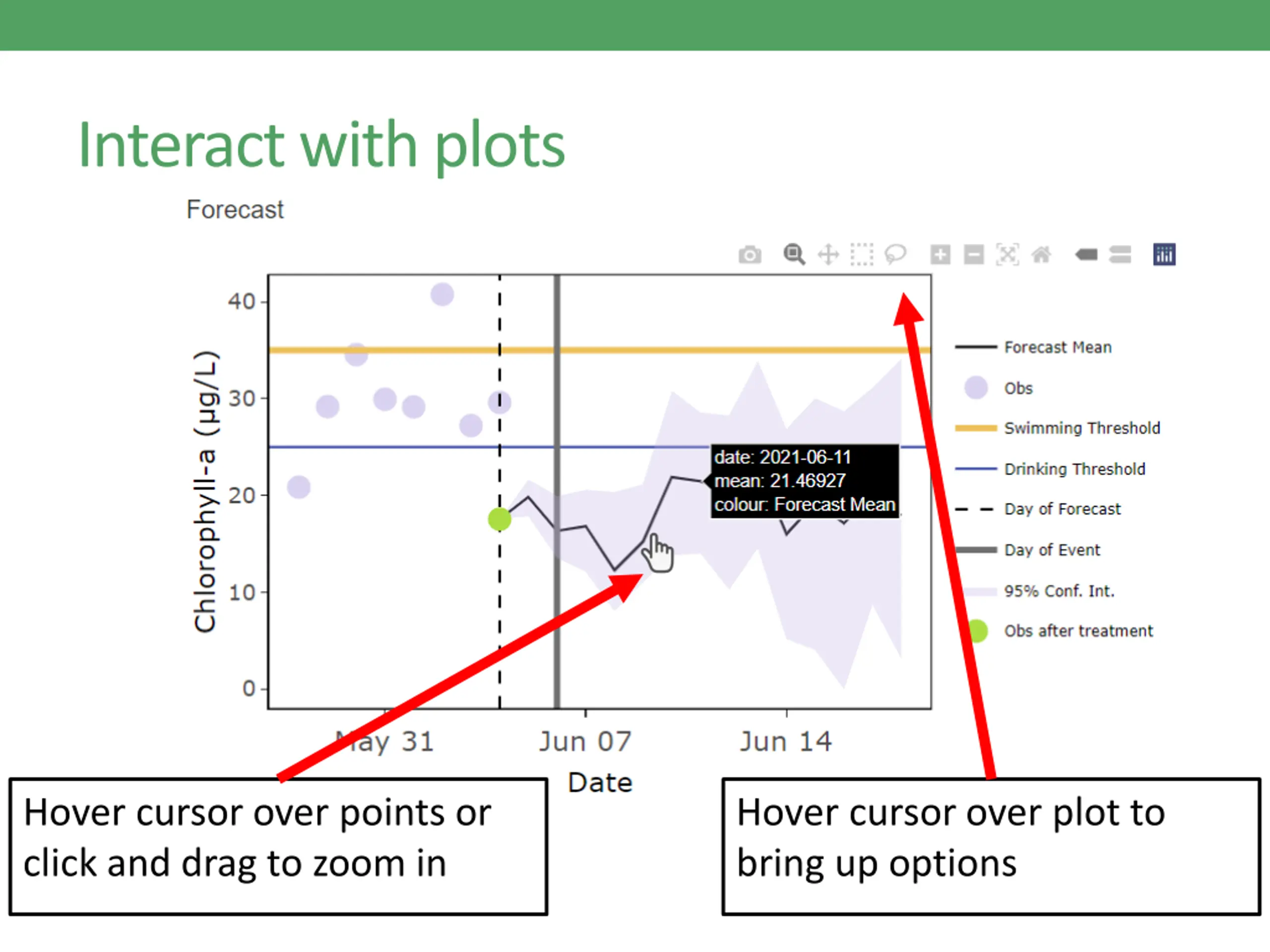Viewport: 1270px width, 952px height.
Task: Click the 'Chlorophyll-a (µg/L)' y-axis title
Action: click(205, 492)
